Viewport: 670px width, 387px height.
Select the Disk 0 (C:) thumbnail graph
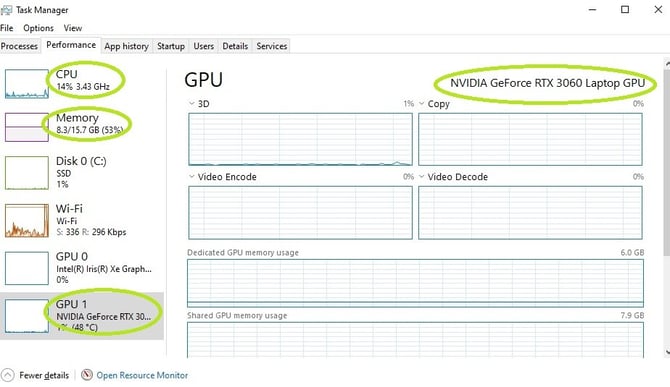point(26,173)
